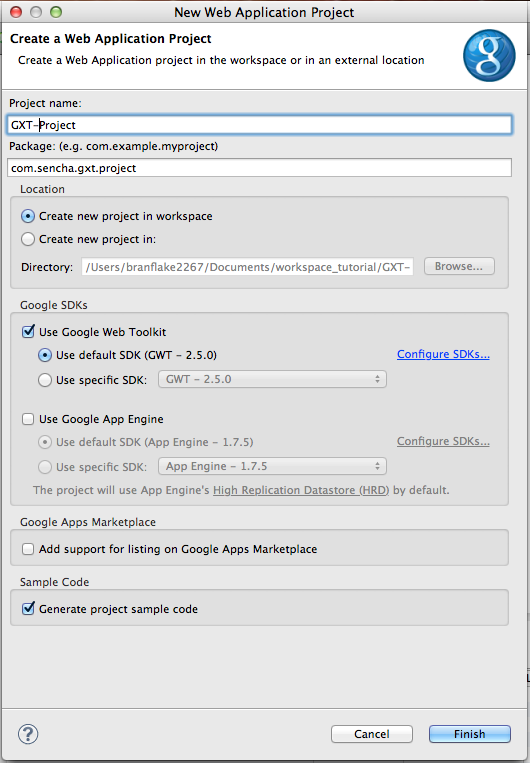Click the Create a Web Application Project heading

(x=110, y=38)
